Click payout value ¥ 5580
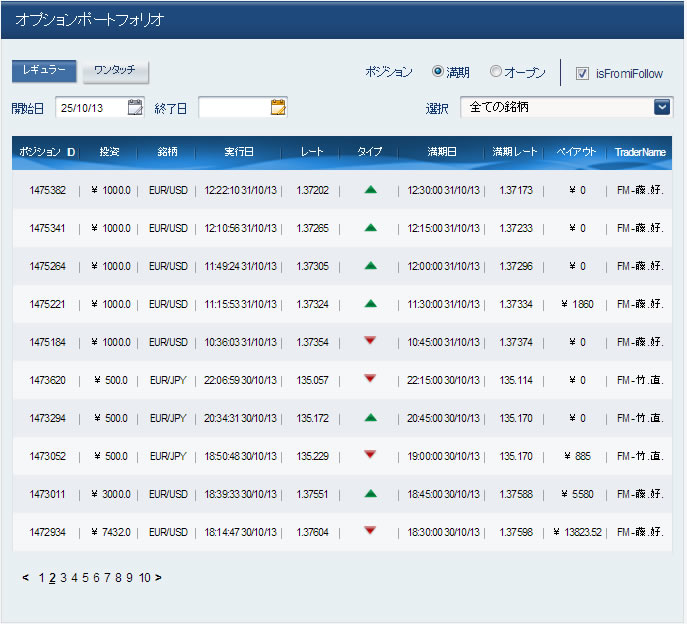This screenshot has height=624, width=687. [577, 494]
